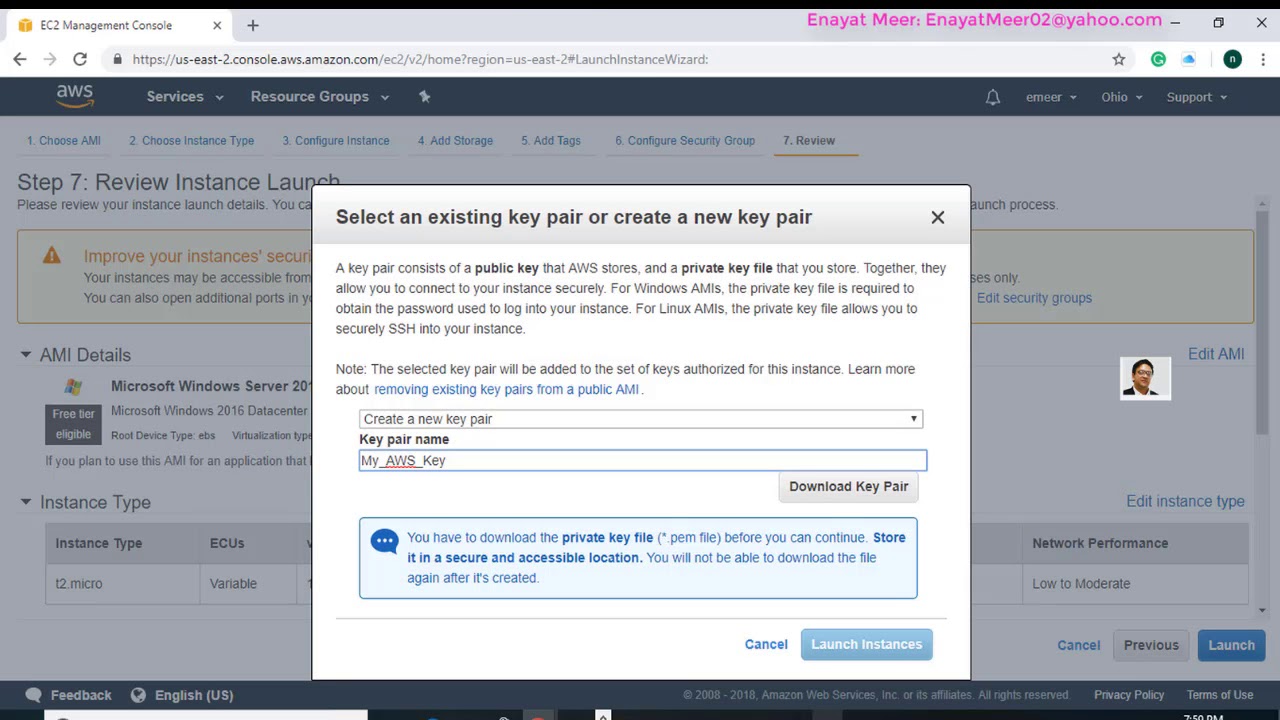
Task: Click the Previous button
Action: click(1151, 645)
